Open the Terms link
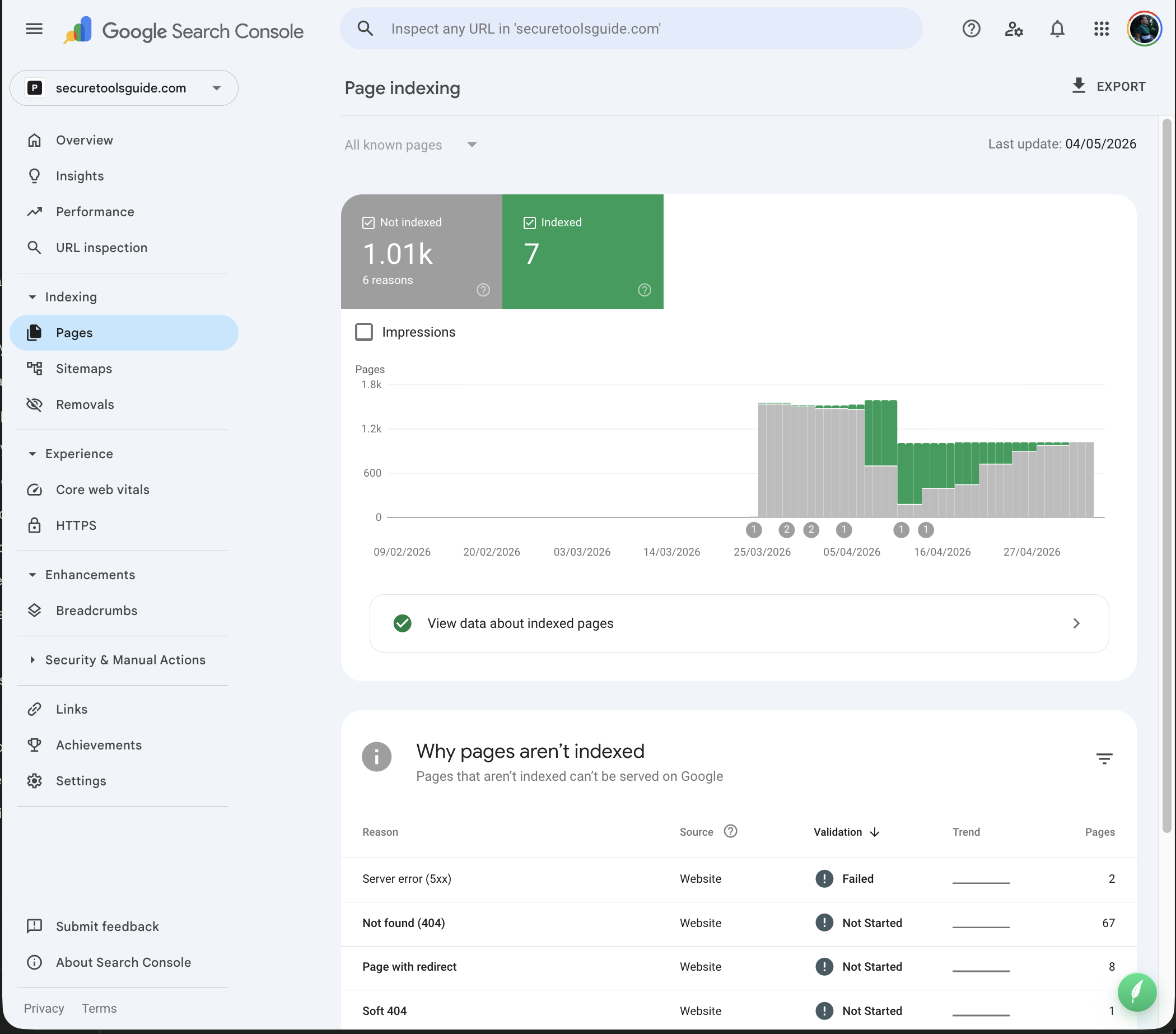The width and height of the screenshot is (1176, 1034). point(99,1008)
